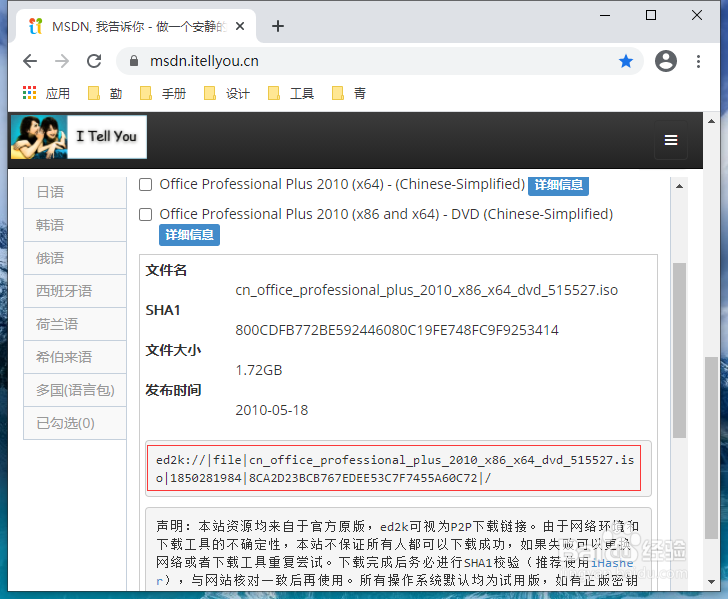Image resolution: width=728 pixels, height=599 pixels.
Task: Click the I Tell You site logo
Action: (79, 137)
